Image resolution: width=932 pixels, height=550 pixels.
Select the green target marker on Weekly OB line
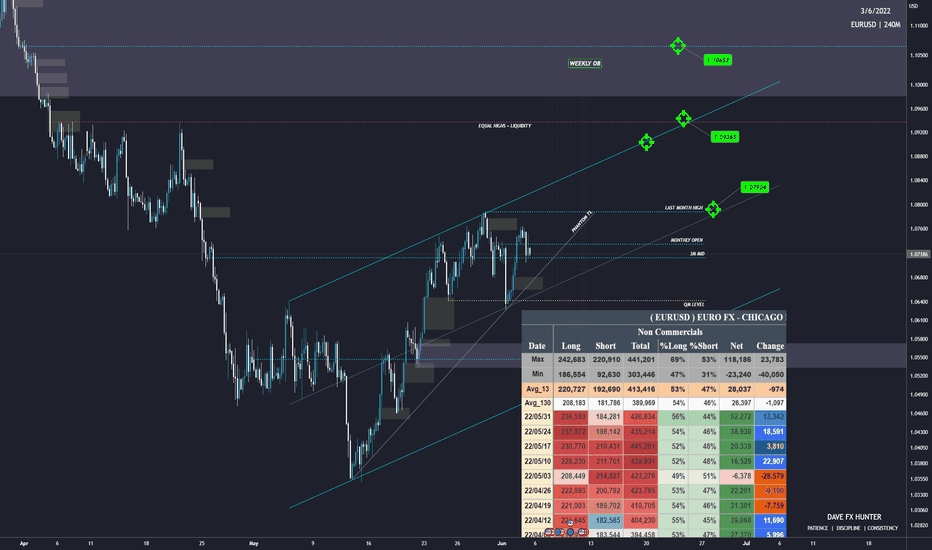coord(678,46)
